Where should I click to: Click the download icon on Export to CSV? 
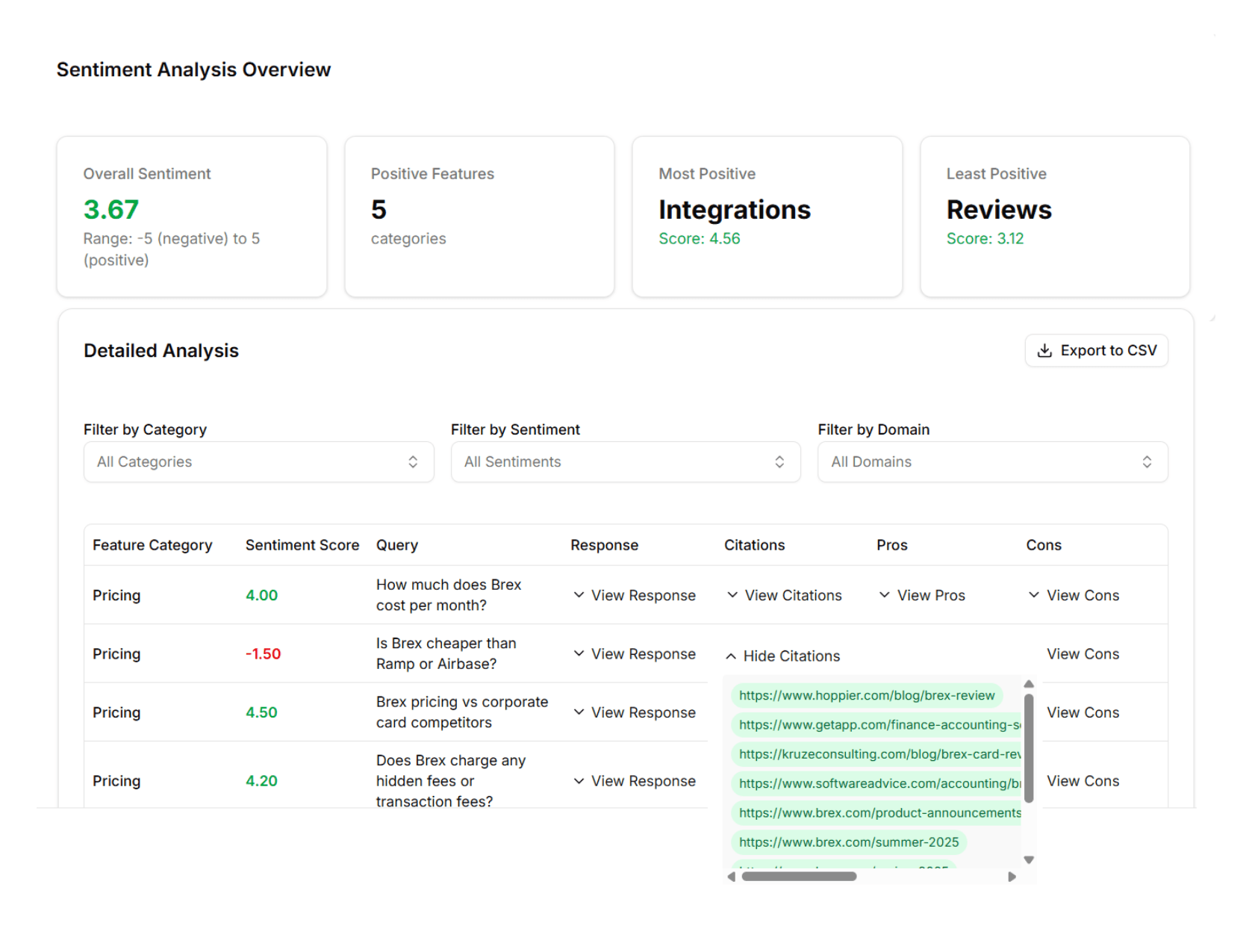(x=1044, y=350)
